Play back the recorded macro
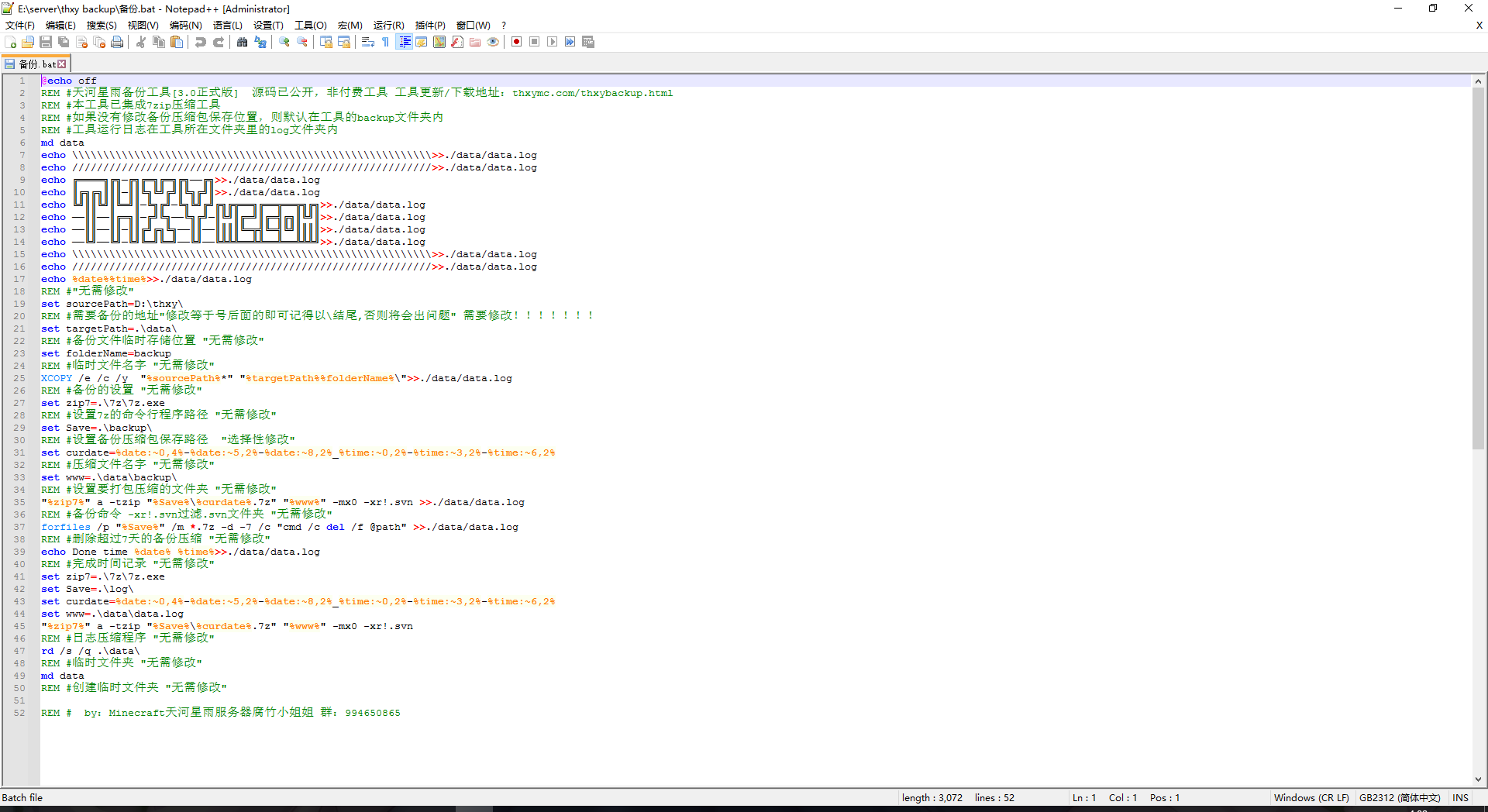Screen dimensions: 1488x812 click(x=553, y=42)
